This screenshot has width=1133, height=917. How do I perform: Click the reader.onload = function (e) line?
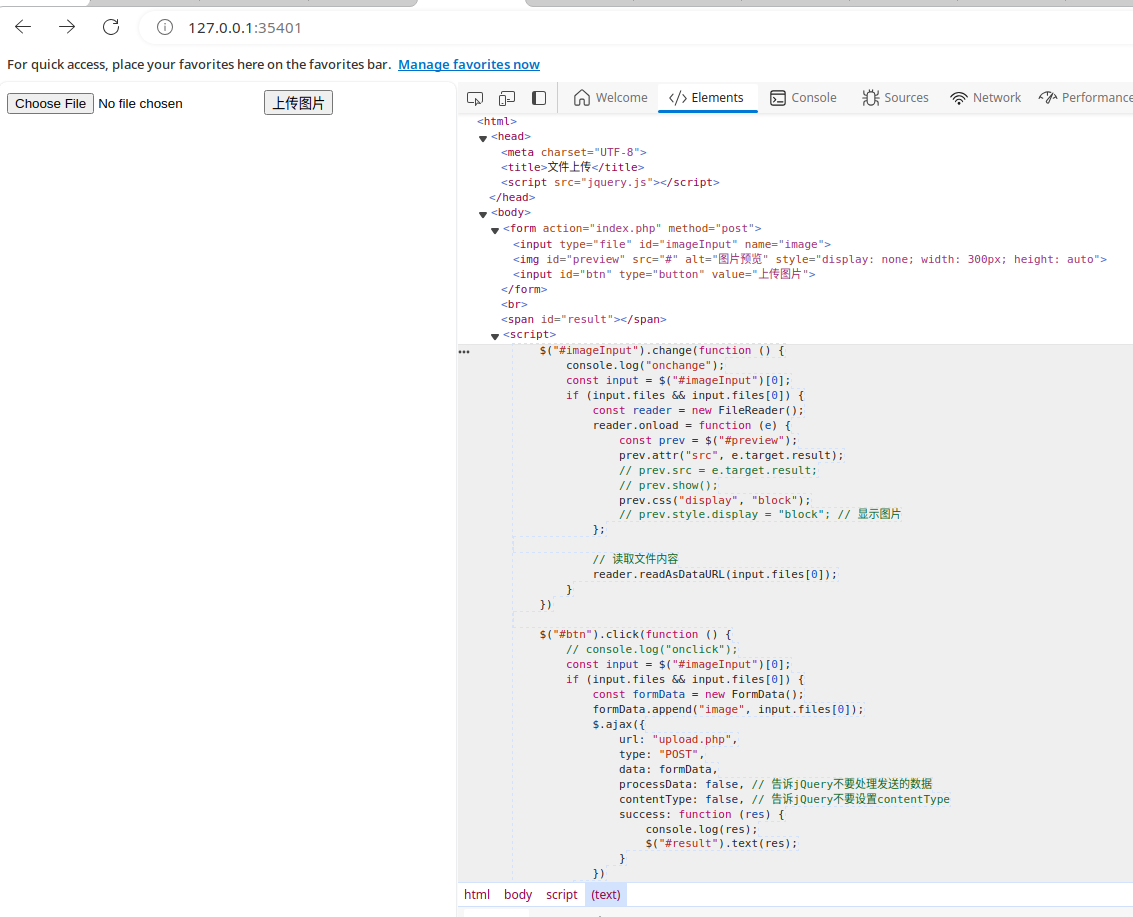tap(692, 426)
